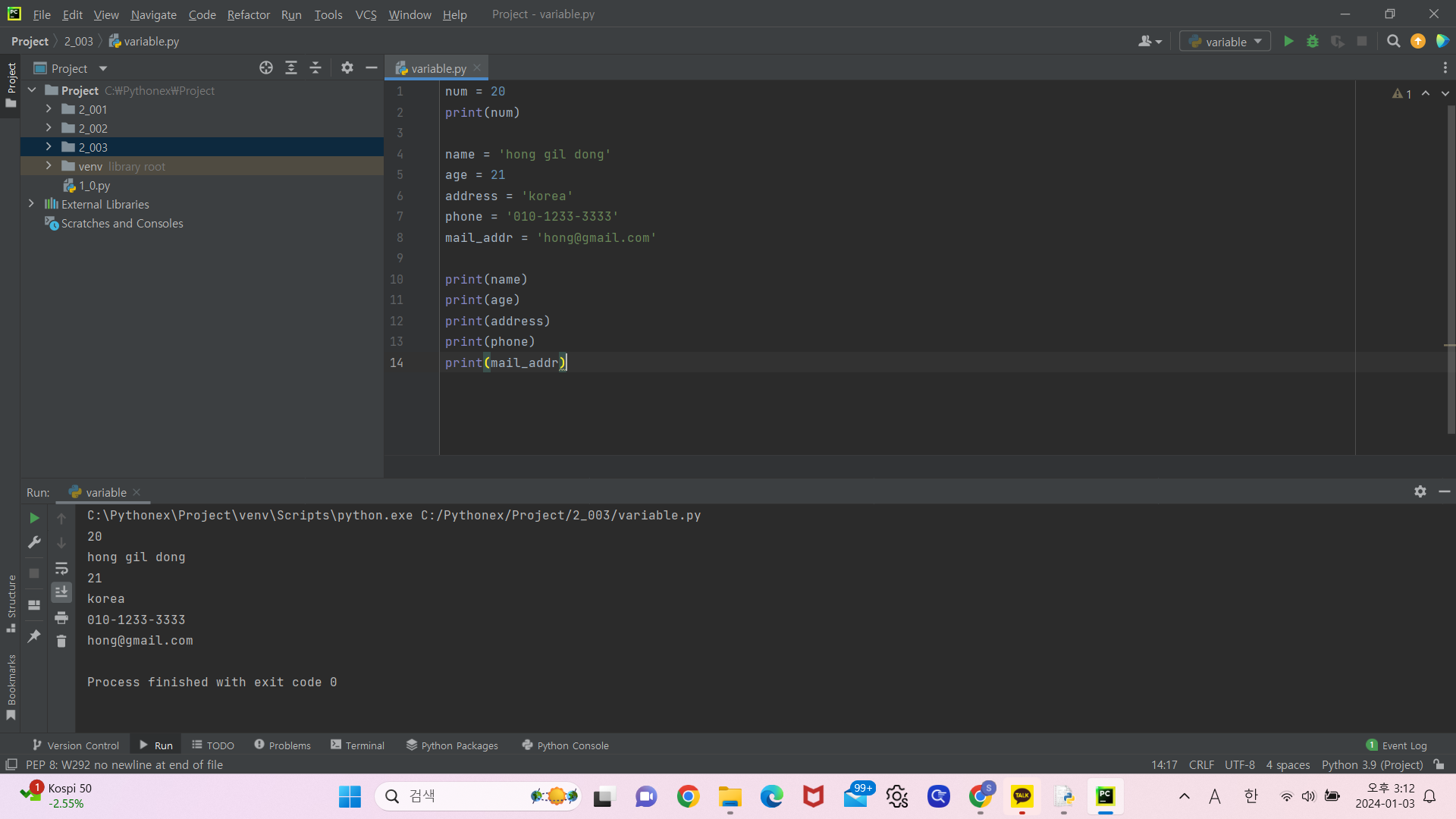The height and width of the screenshot is (819, 1456).
Task: Click the editor vertical scrollbar
Action: 1451,265
